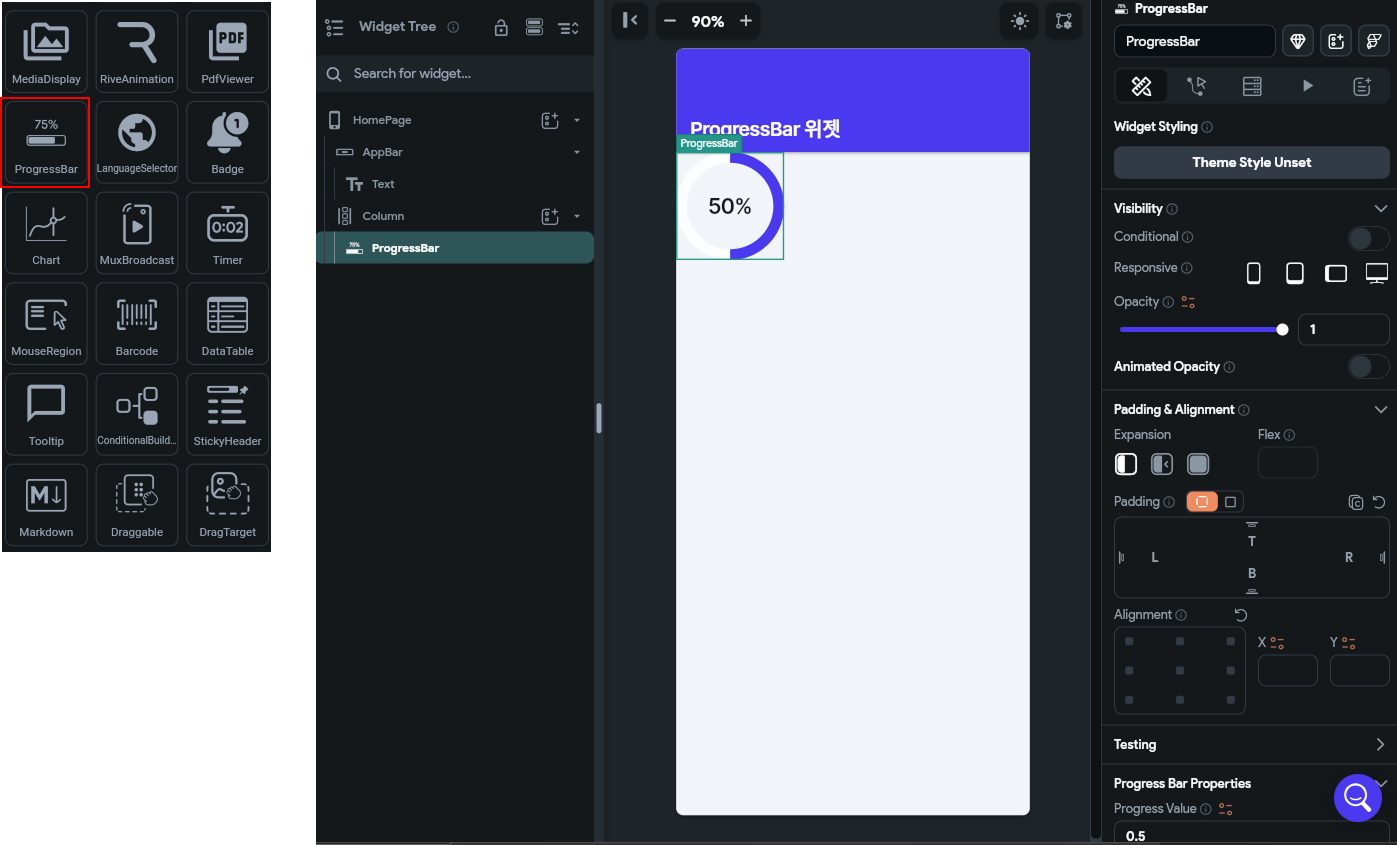Select the Markdown widget
This screenshot has height=845, width=1397.
pos(46,505)
